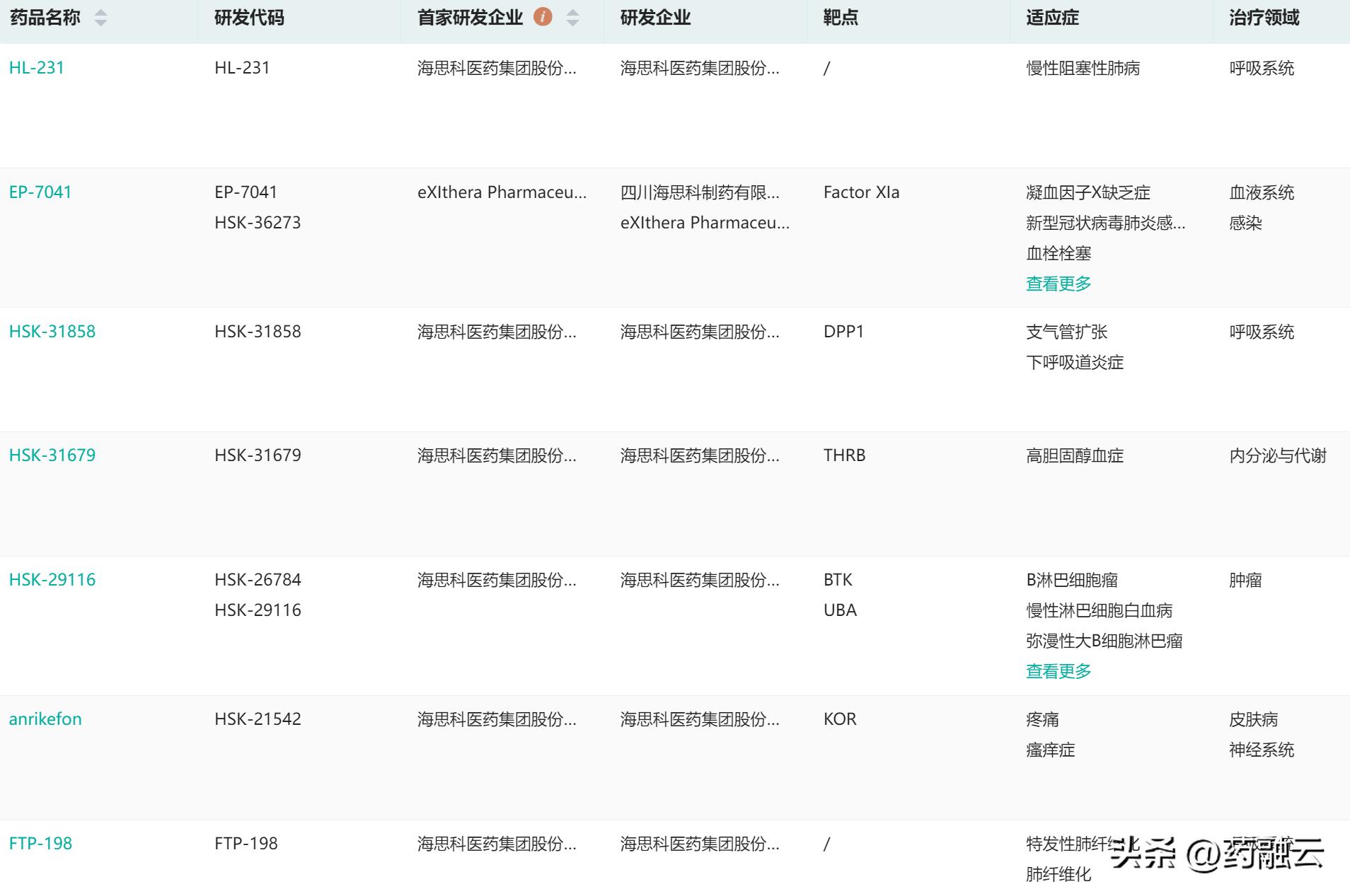
Task: Sort 药品名称 descending with the down arrow
Action: (100, 21)
